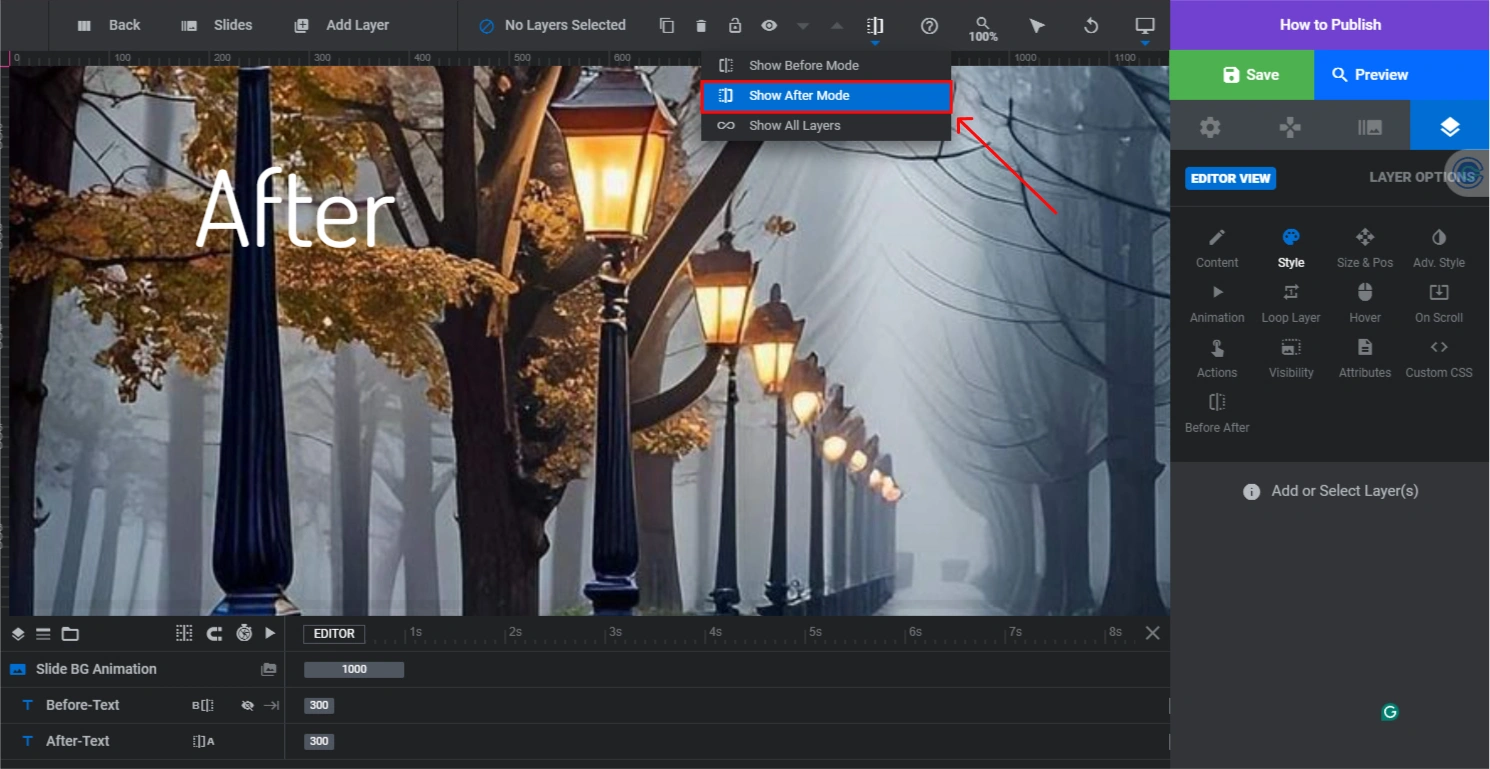1490x769 pixels.
Task: Open the help question mark icon
Action: (930, 26)
